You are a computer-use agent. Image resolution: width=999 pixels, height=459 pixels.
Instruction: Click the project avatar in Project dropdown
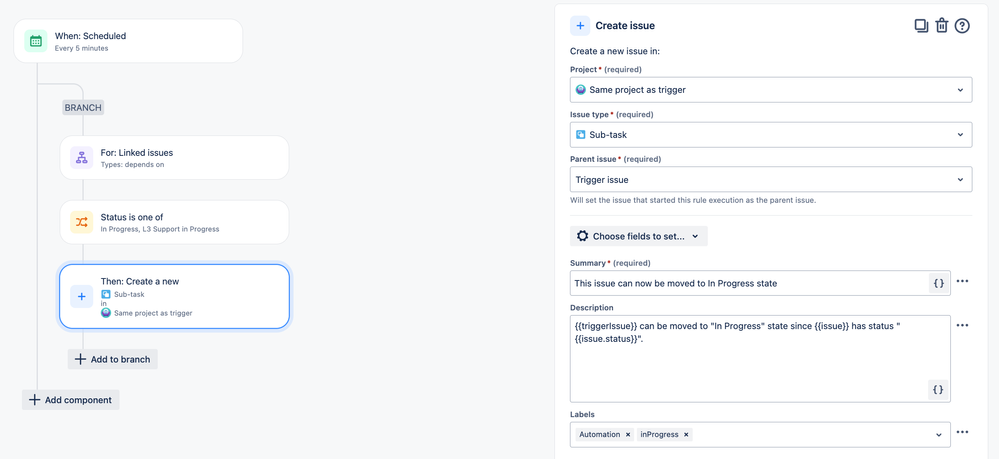click(x=580, y=90)
